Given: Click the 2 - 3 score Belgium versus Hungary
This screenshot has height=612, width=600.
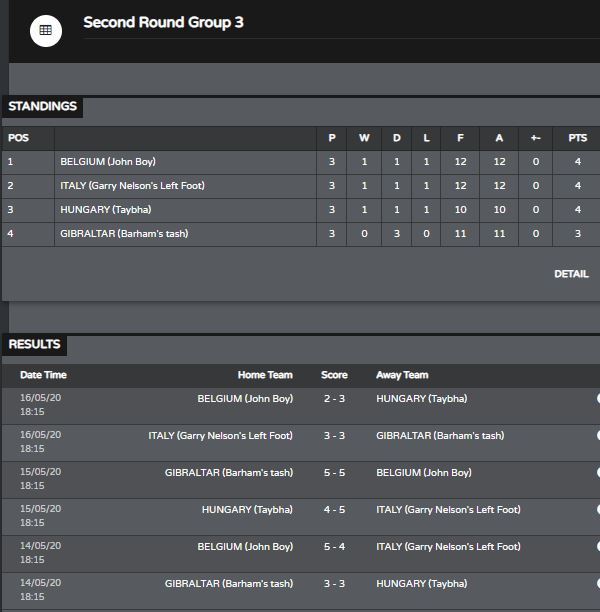Looking at the screenshot, I should 334,399.
